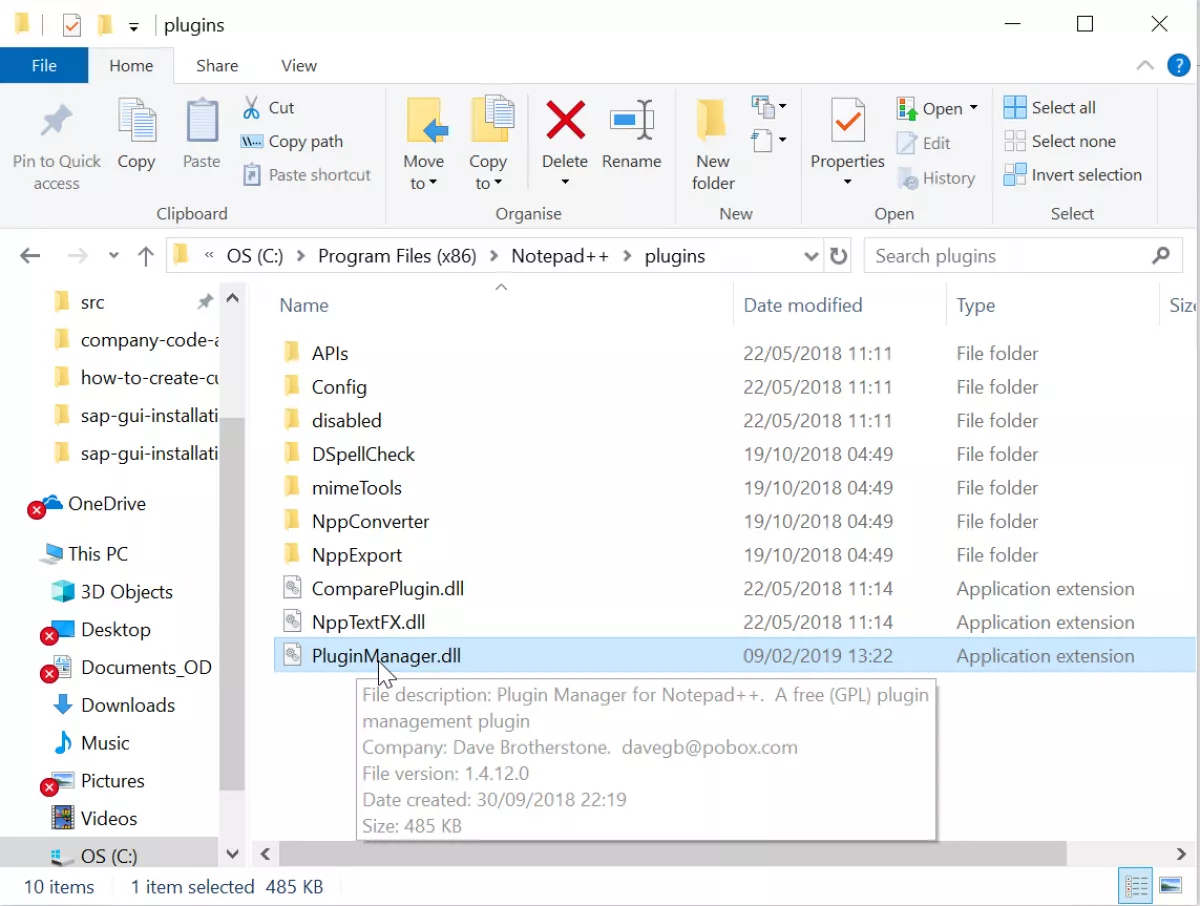Select the APIs folder
The height and width of the screenshot is (906, 1200).
(x=330, y=353)
